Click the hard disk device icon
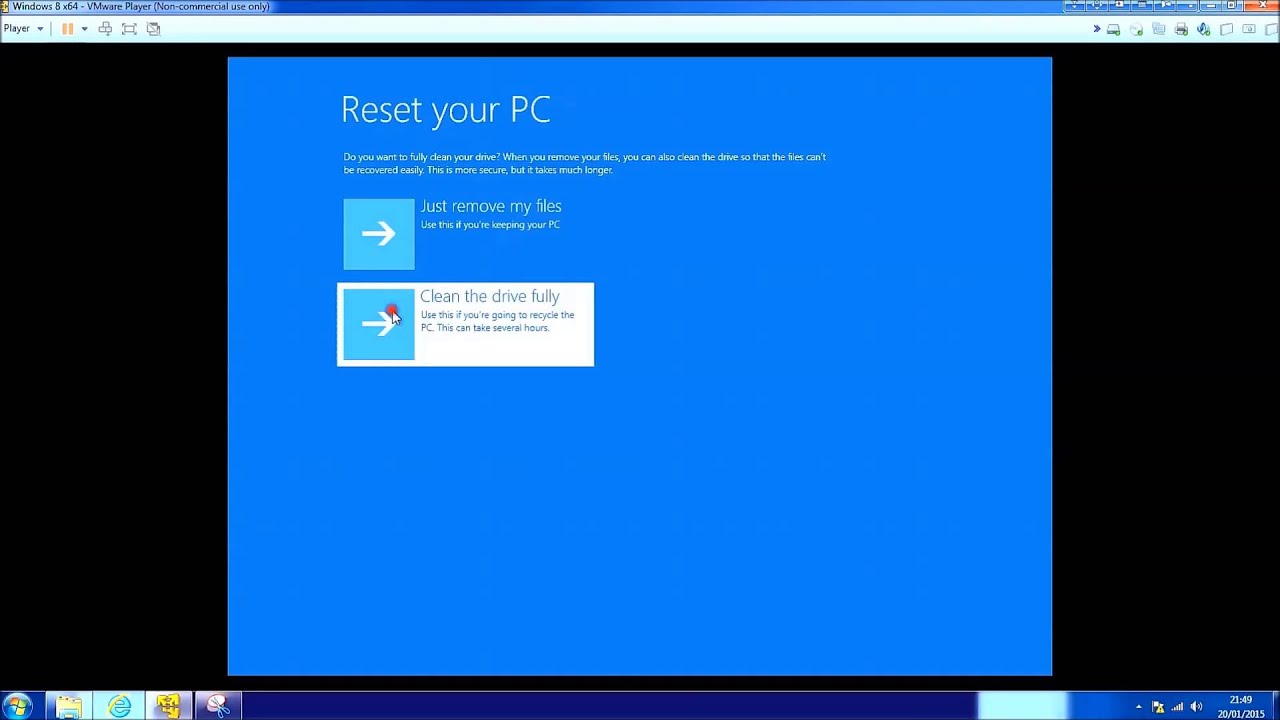Image resolution: width=1280 pixels, height=720 pixels. [x=1113, y=29]
